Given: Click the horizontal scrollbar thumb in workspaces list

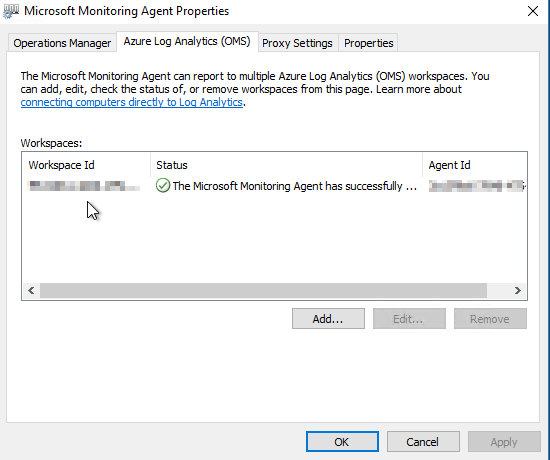Looking at the screenshot, I should (x=263, y=290).
